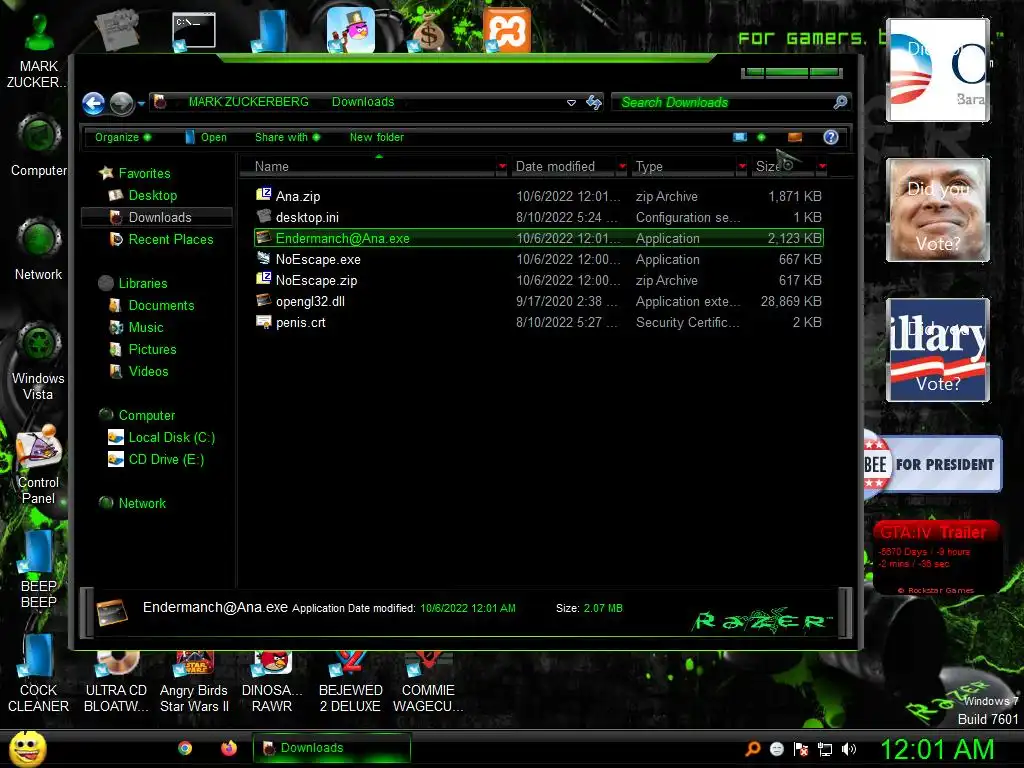1024x768 pixels.
Task: Open the Documents library
Action: pyautogui.click(x=152, y=305)
